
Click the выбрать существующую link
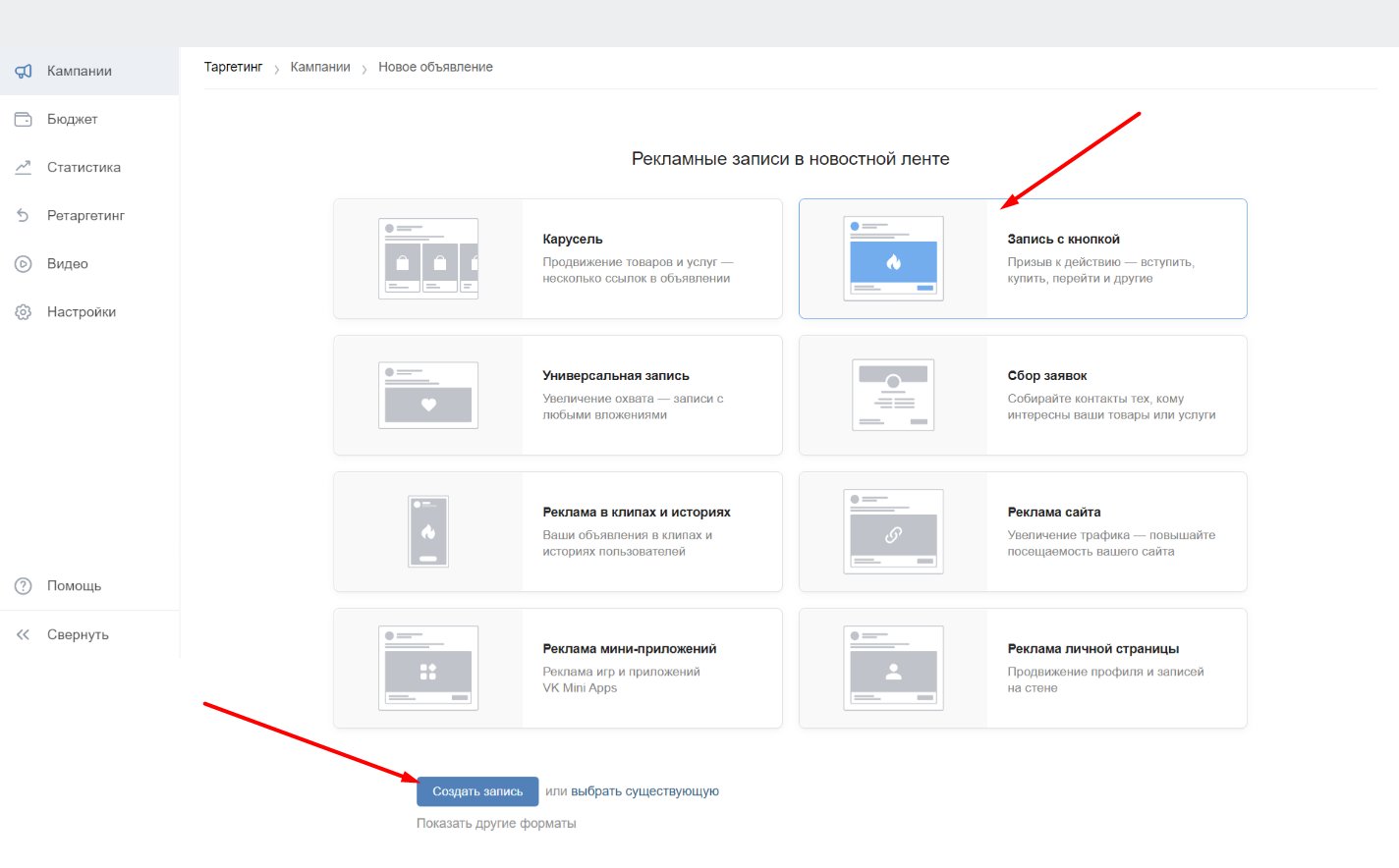pyautogui.click(x=644, y=791)
